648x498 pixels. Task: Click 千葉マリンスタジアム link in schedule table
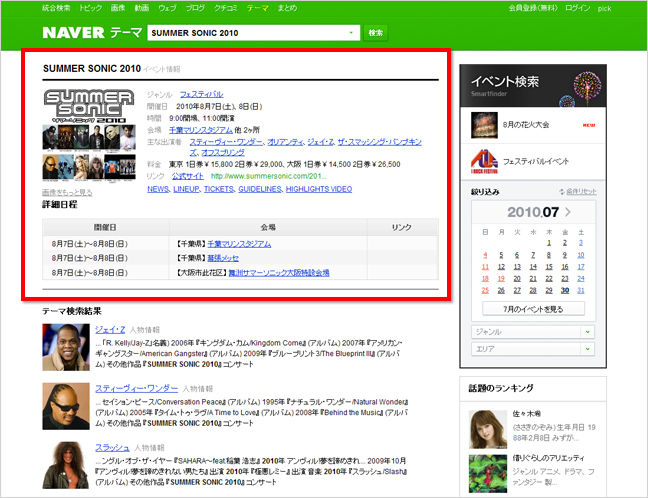click(239, 244)
